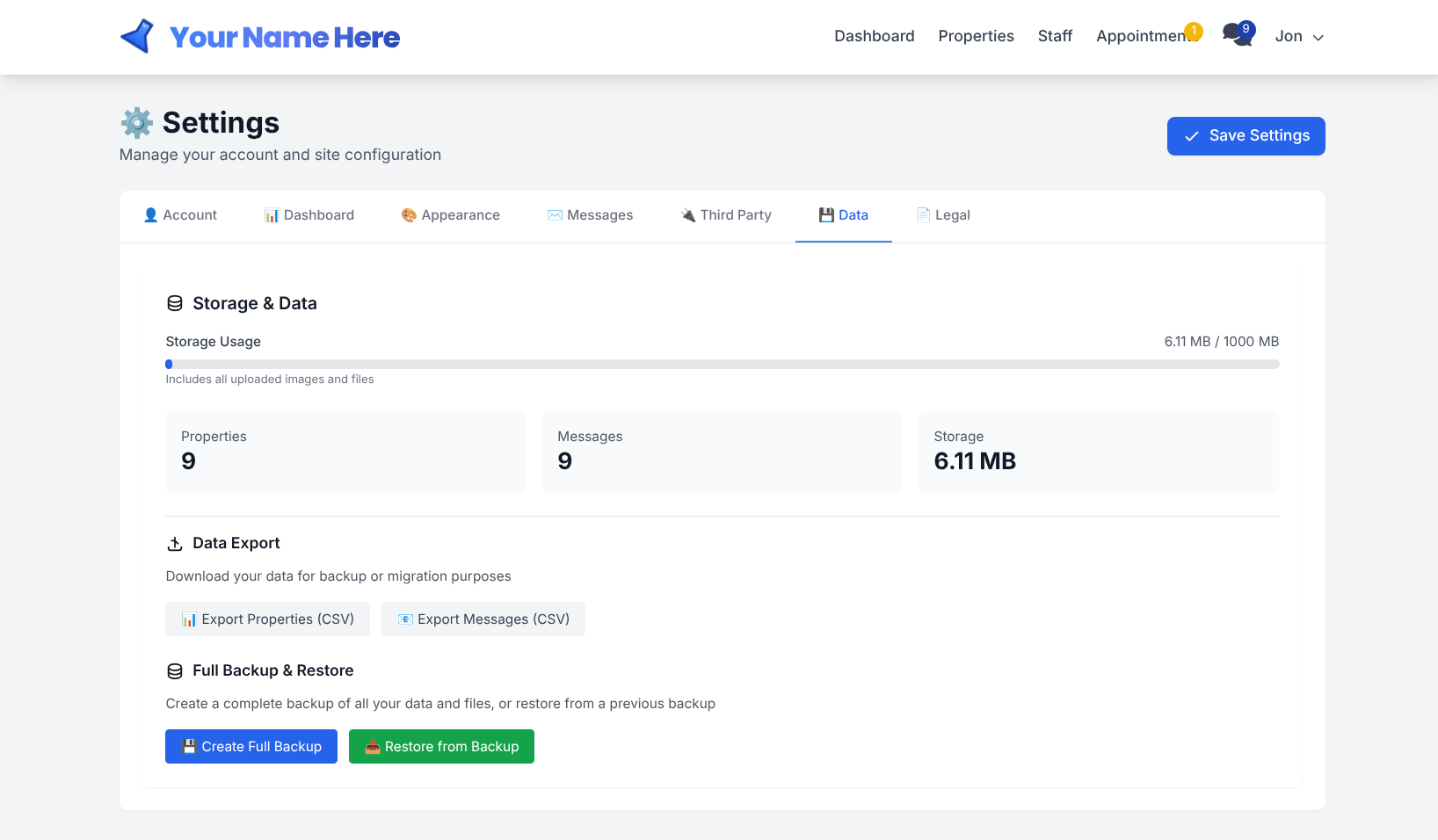
Task: Open Properties in the top navigation
Action: click(x=976, y=36)
